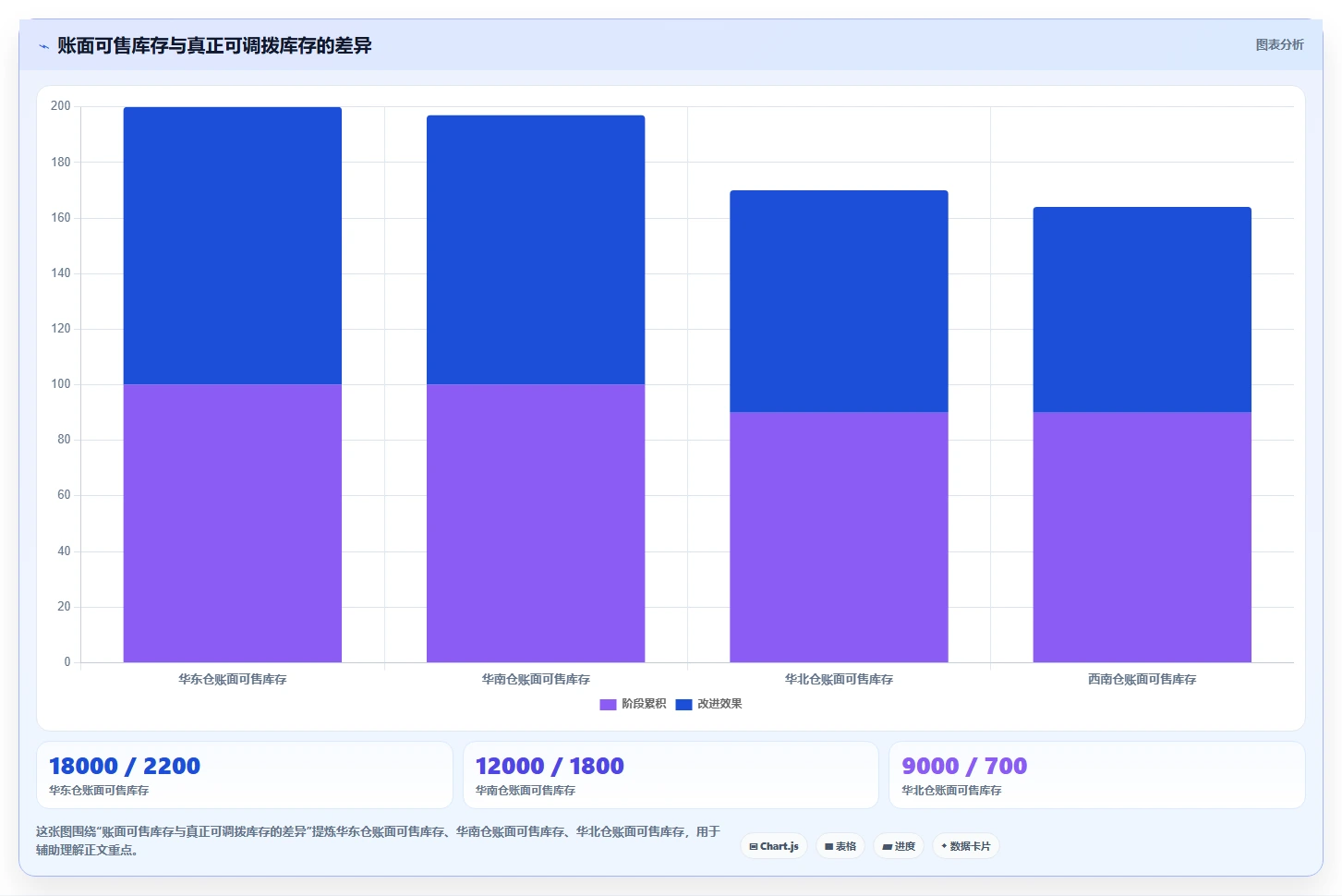Viewport: 1342px width, 896px height.
Task: Toggle the 改进效果 legend swatch
Action: point(683,705)
